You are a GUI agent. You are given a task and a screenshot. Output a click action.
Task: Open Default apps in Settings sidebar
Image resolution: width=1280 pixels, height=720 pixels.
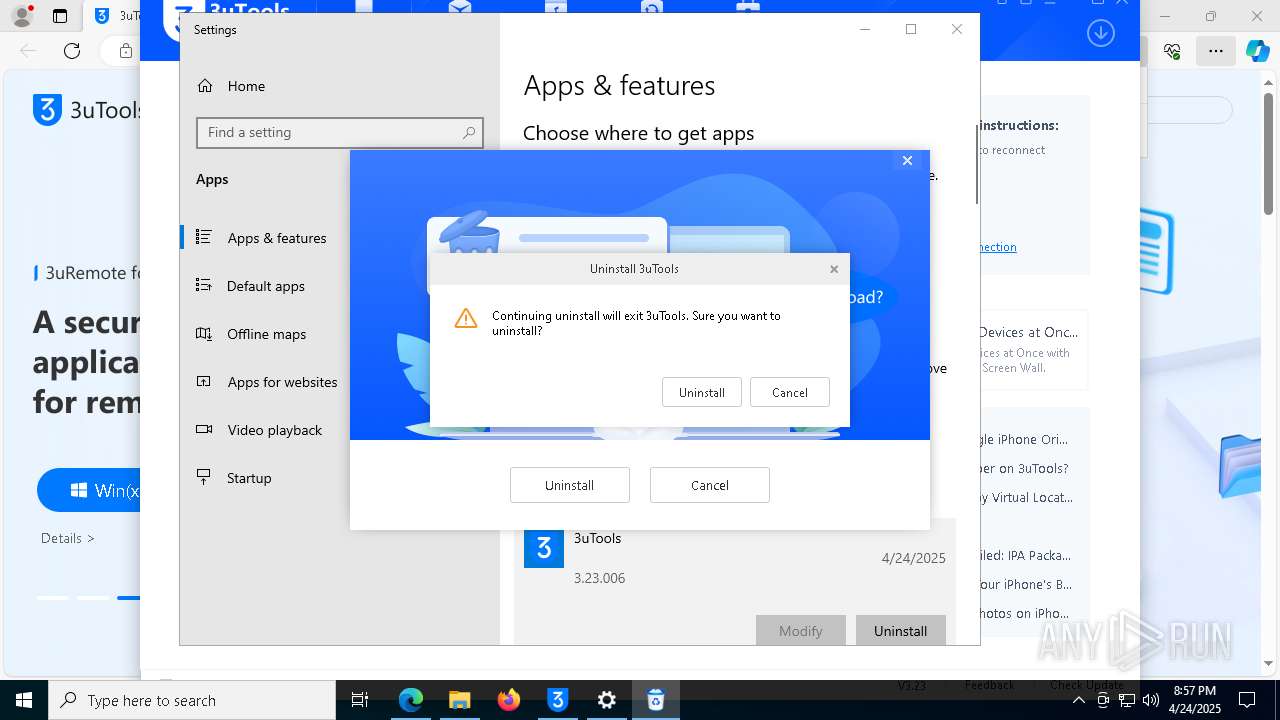click(x=265, y=286)
